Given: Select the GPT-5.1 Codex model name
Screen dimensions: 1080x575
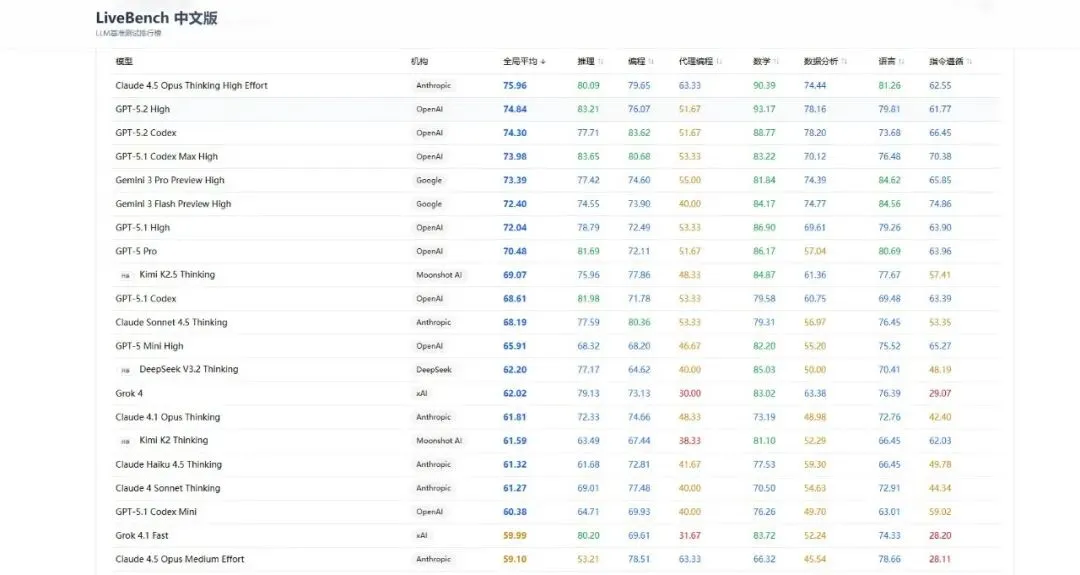Looking at the screenshot, I should (146, 298).
